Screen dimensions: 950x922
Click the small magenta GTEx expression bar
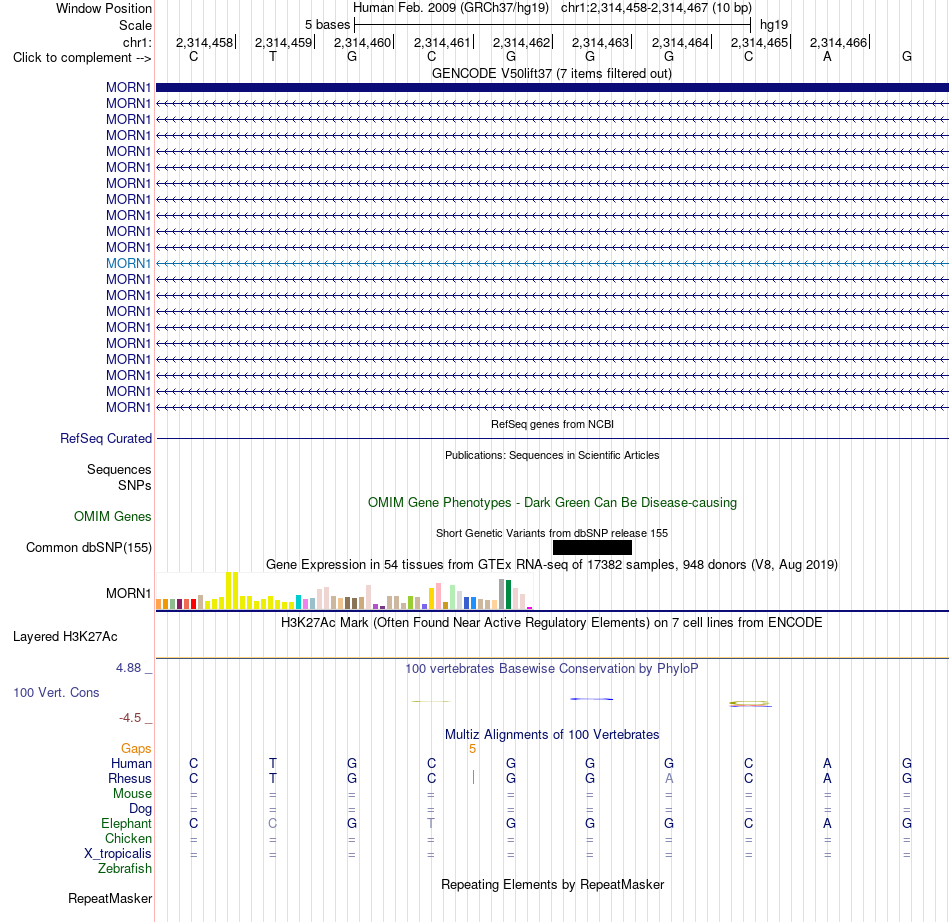tap(530, 608)
